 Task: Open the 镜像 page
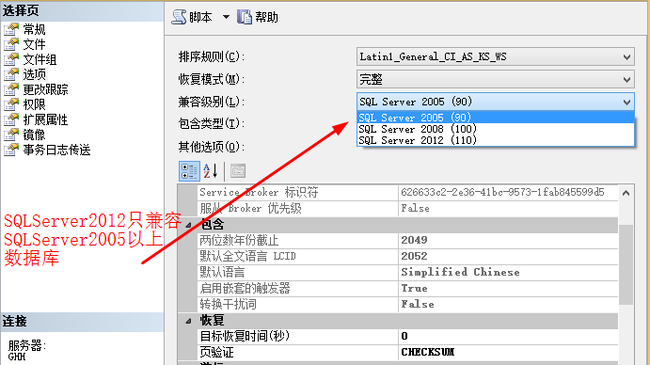click(x=34, y=134)
